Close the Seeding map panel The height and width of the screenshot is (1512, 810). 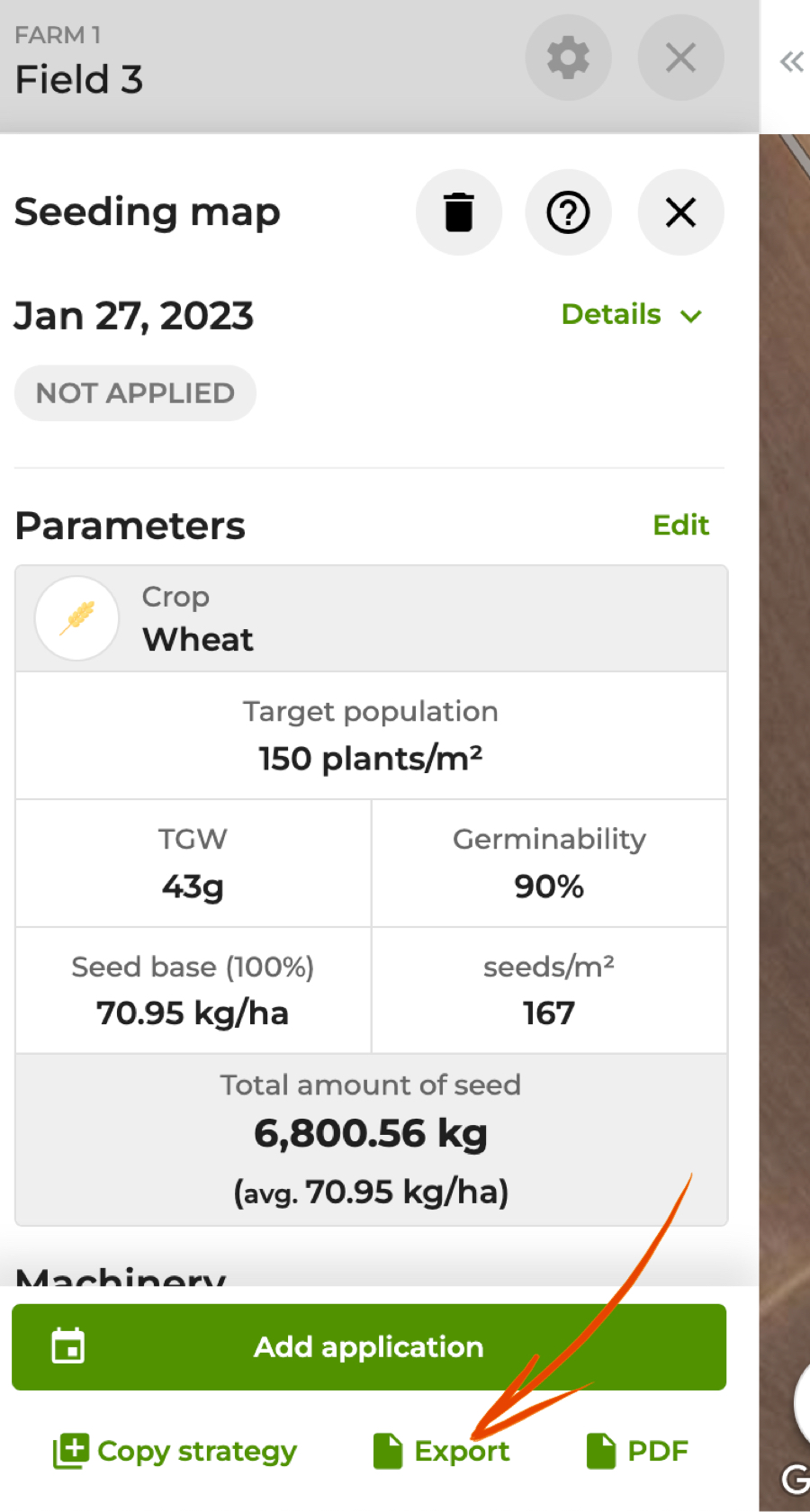click(680, 213)
